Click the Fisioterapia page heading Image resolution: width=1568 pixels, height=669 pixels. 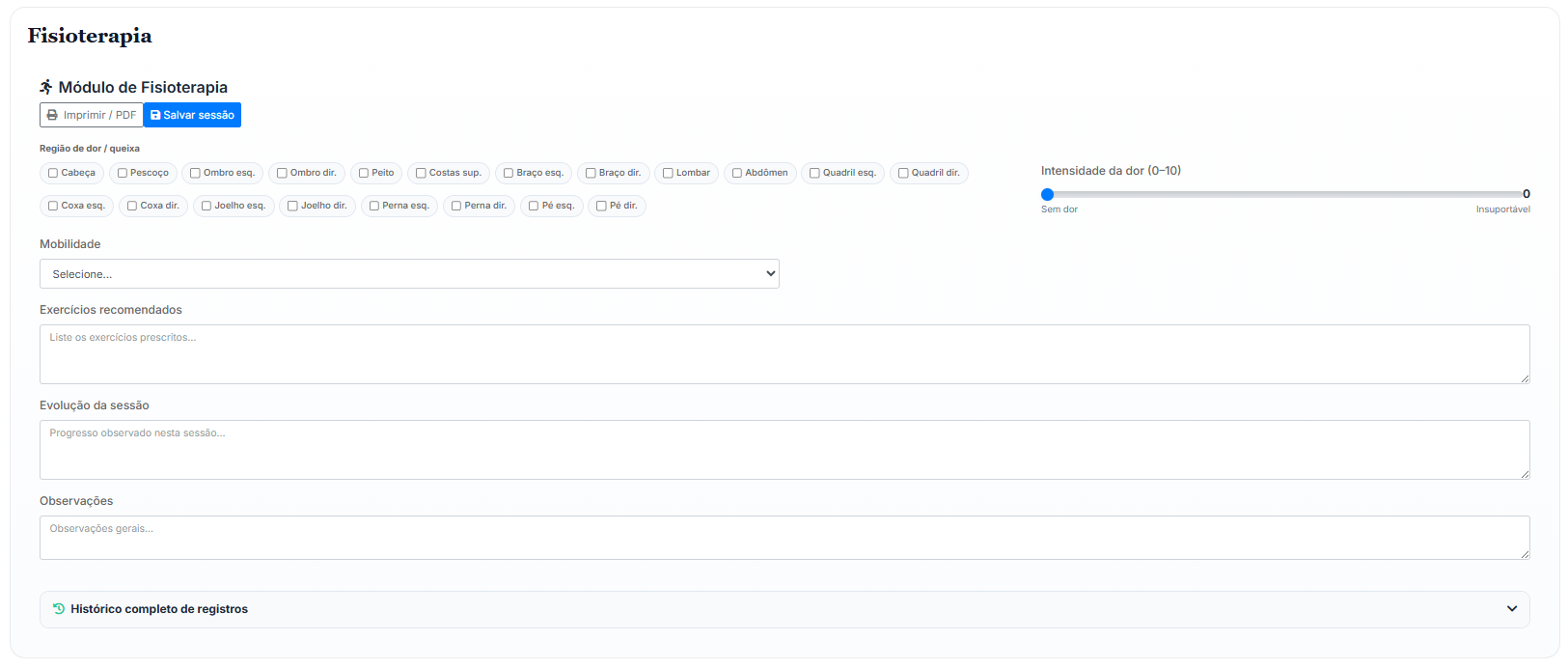90,36
